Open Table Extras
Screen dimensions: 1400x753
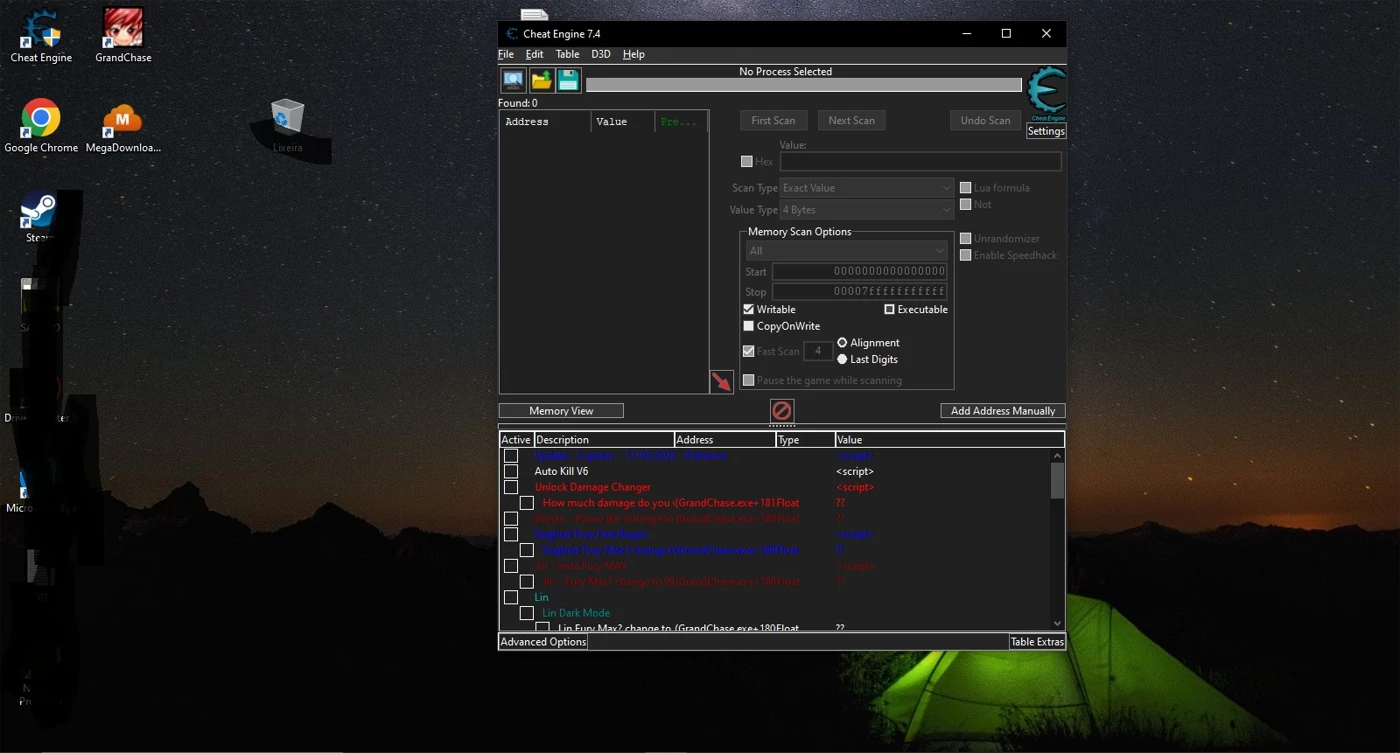coord(1037,642)
